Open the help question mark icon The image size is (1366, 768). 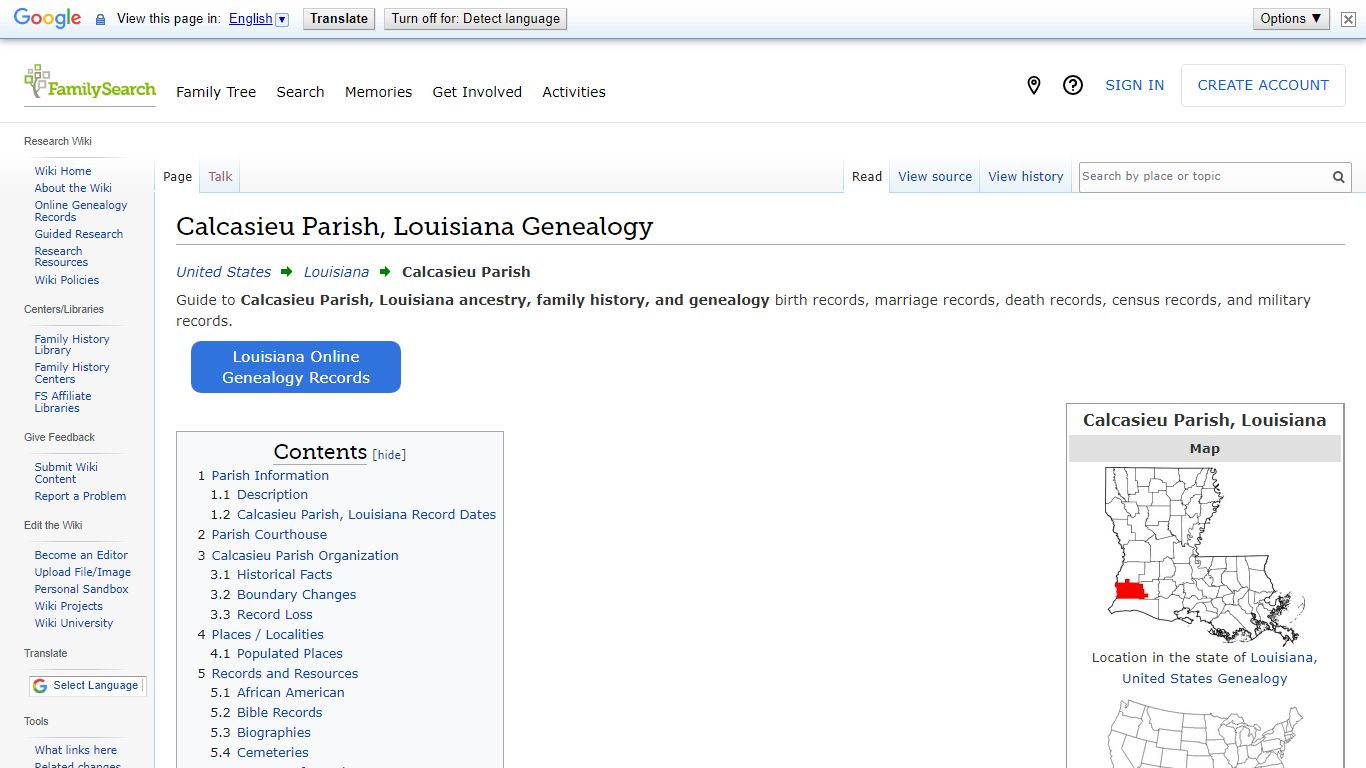1073,86
